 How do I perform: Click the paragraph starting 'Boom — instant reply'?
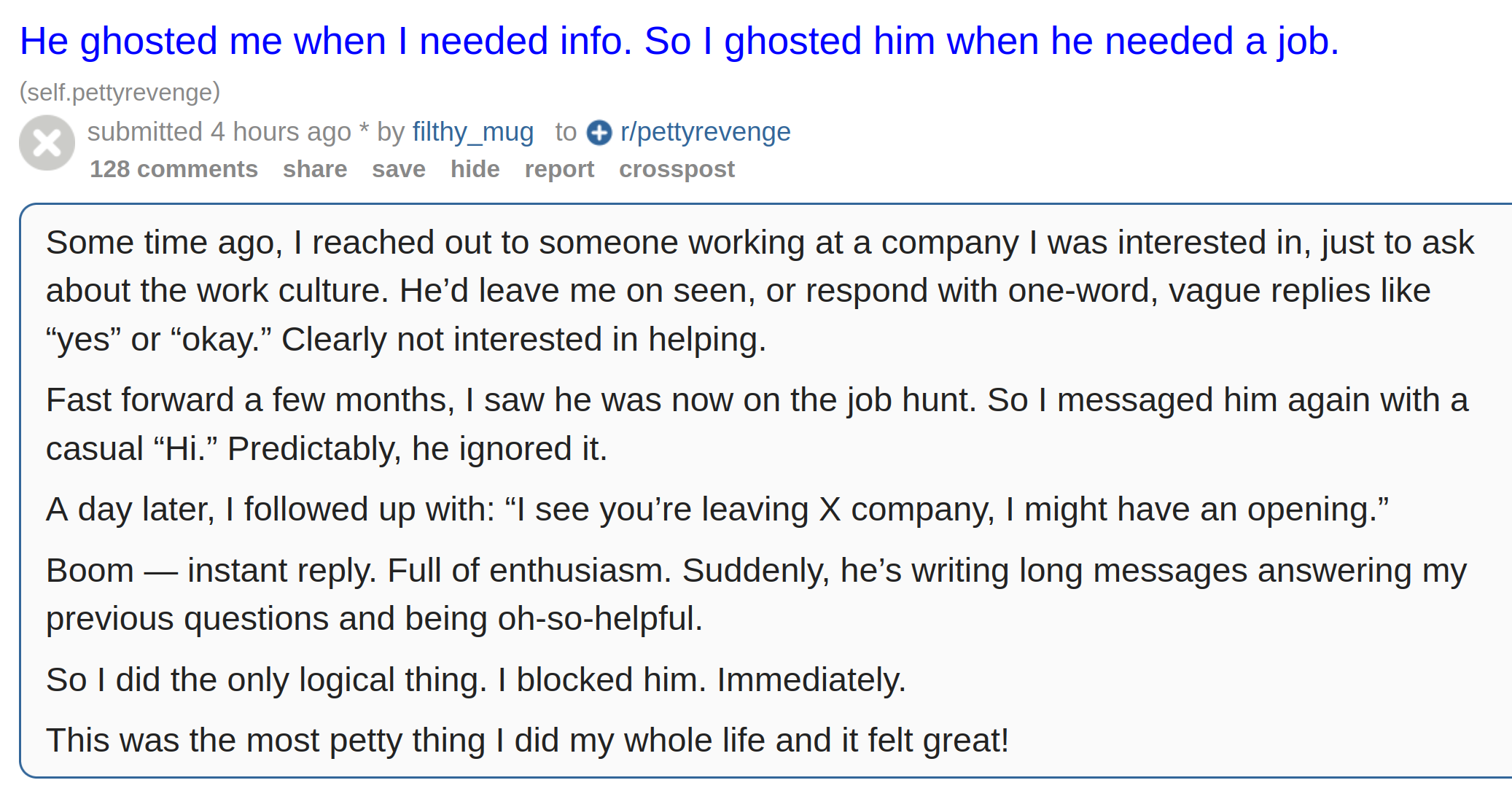tap(756, 594)
